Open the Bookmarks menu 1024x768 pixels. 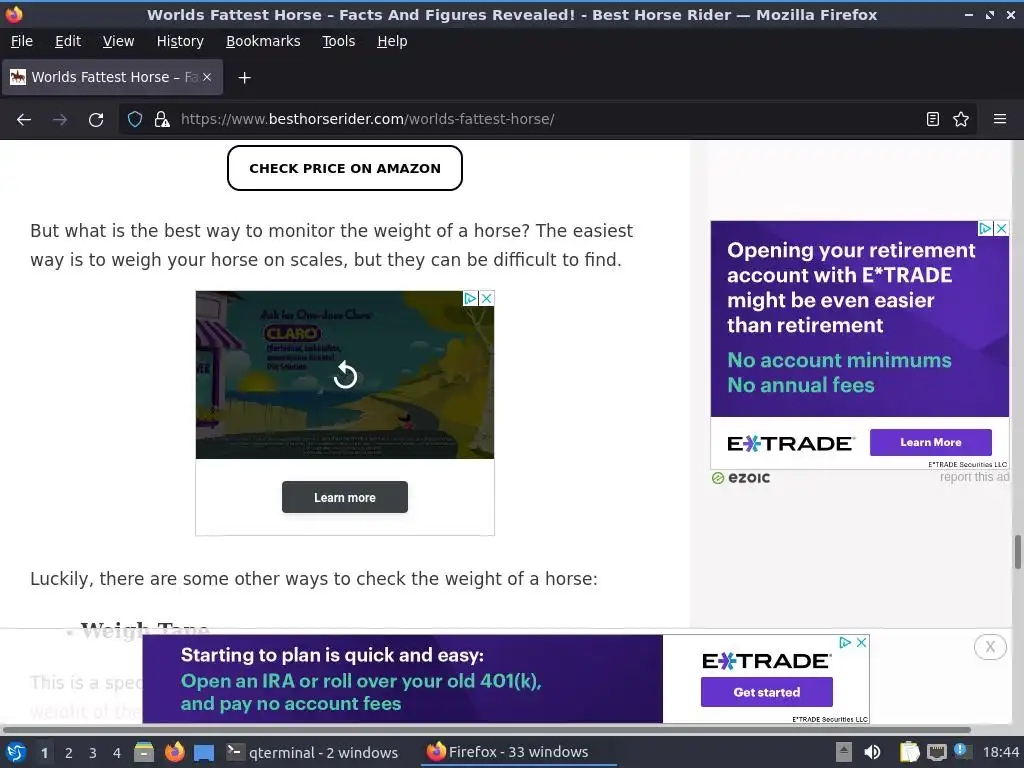[263, 41]
